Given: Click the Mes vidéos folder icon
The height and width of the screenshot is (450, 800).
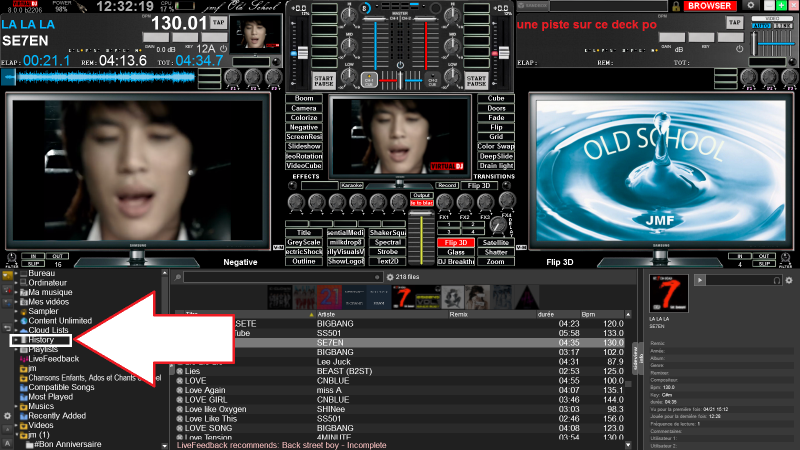Looking at the screenshot, I should (23, 302).
